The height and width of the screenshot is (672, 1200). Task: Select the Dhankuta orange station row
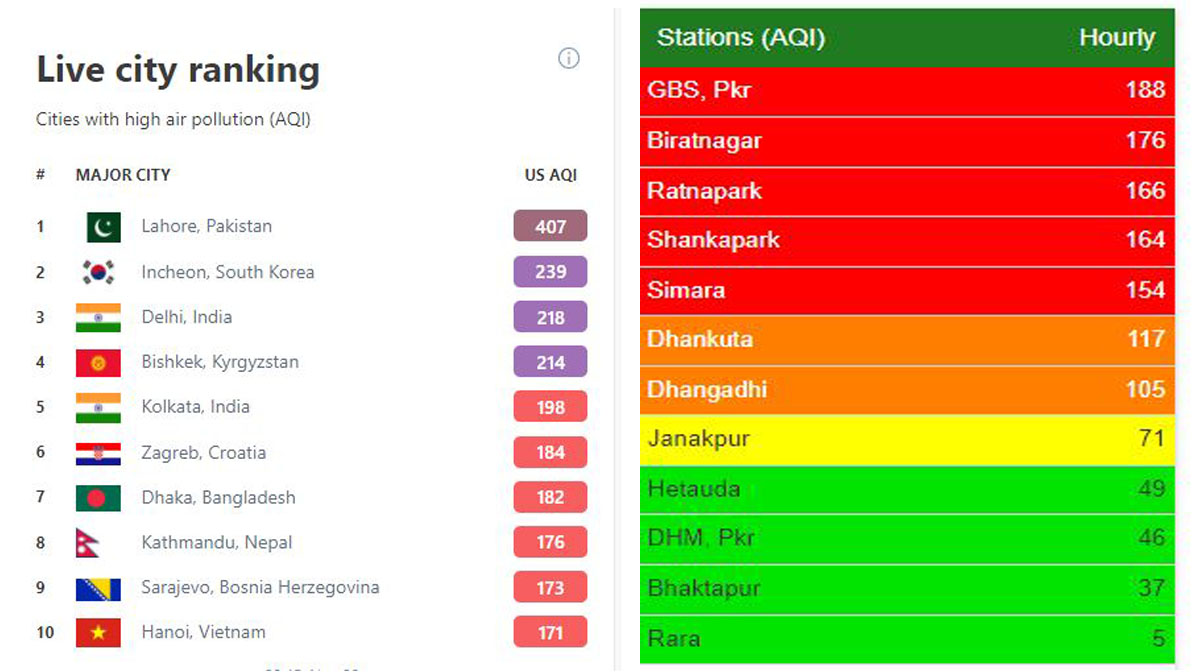(907, 340)
